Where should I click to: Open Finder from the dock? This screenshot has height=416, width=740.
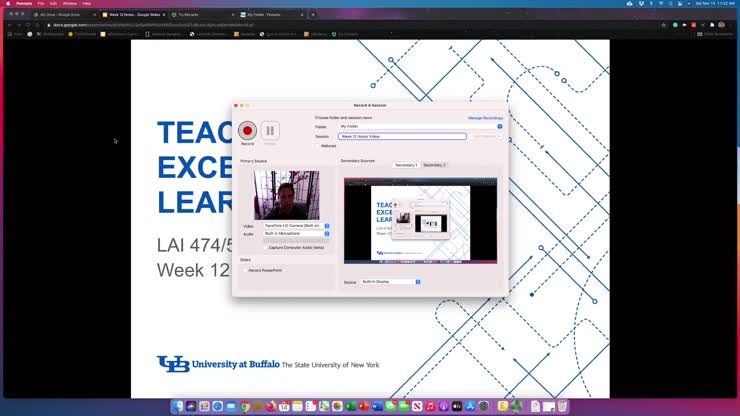pyautogui.click(x=179, y=406)
